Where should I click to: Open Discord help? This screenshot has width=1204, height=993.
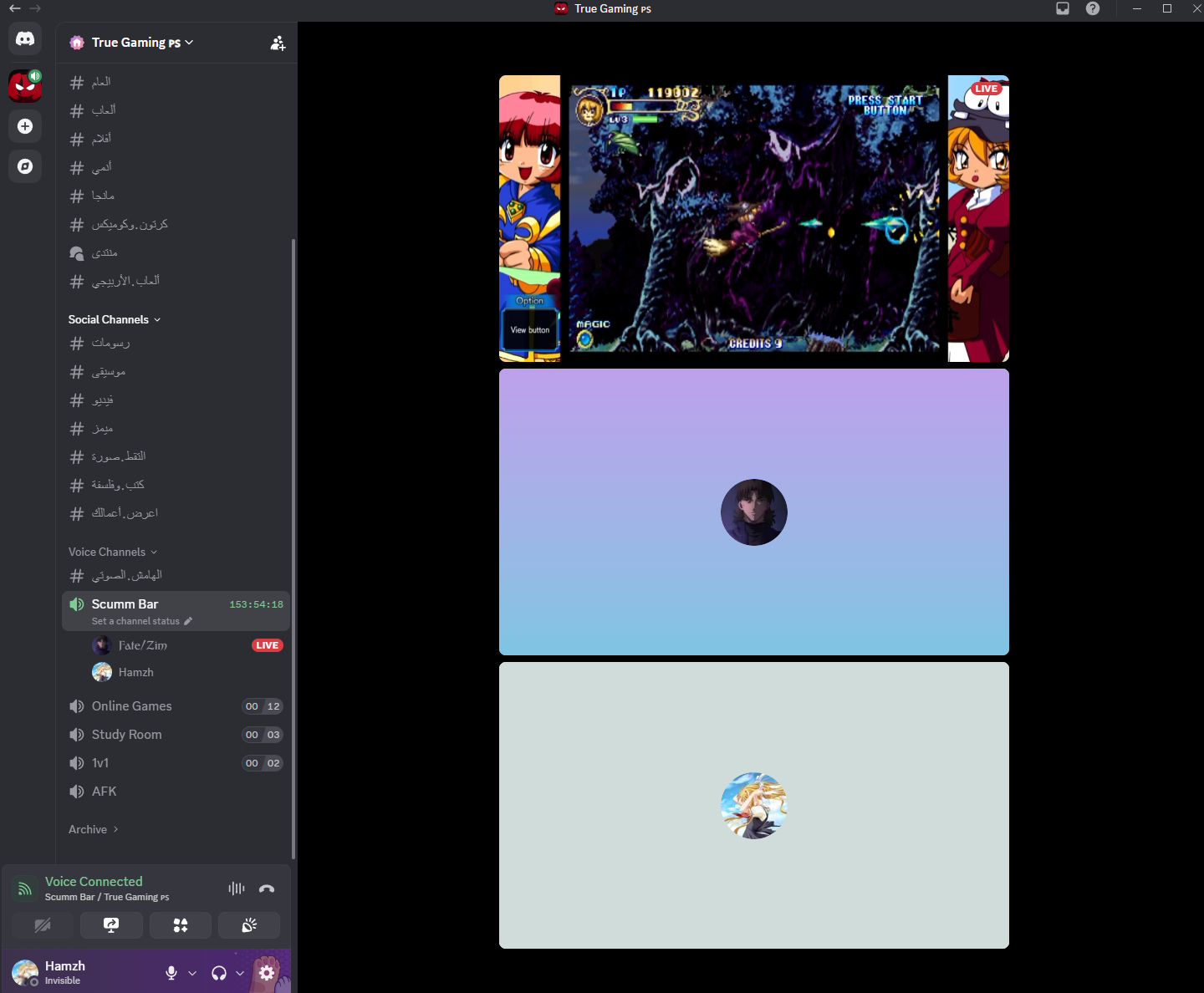point(1093,8)
